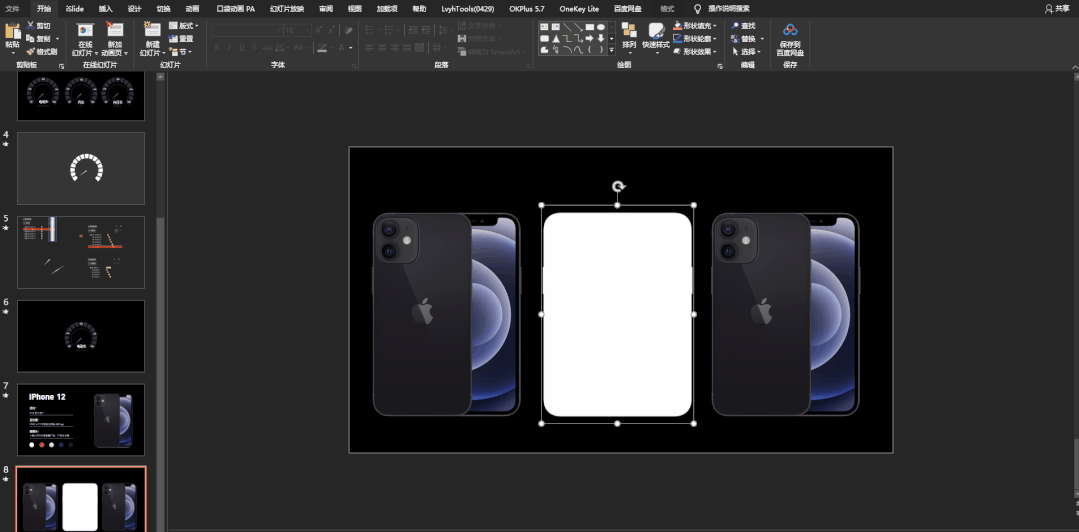Image resolution: width=1079 pixels, height=532 pixels.
Task: Open Layout (版式) dropdown
Action: click(184, 25)
